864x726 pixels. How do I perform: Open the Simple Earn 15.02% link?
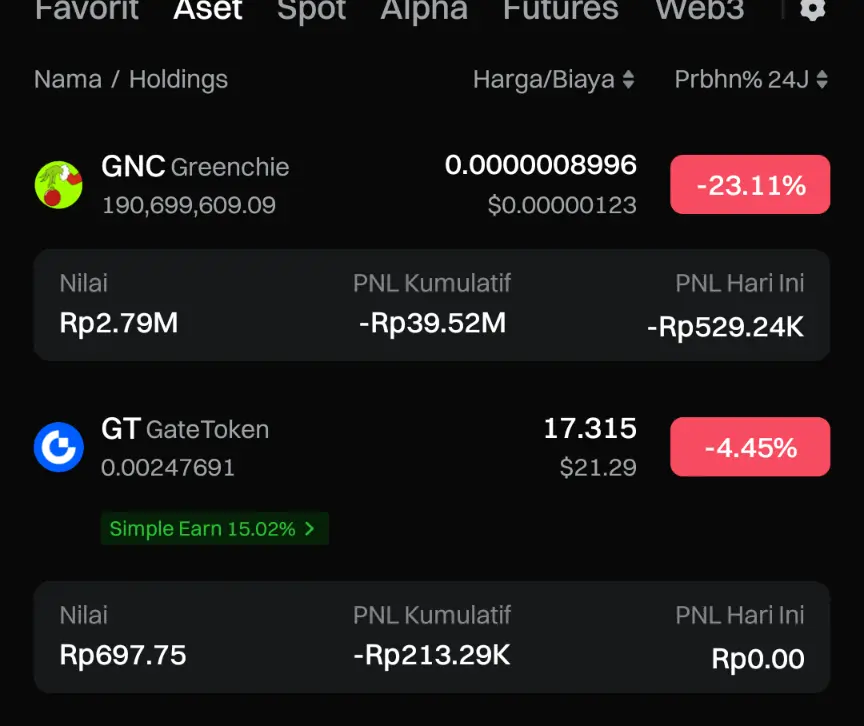tap(214, 529)
